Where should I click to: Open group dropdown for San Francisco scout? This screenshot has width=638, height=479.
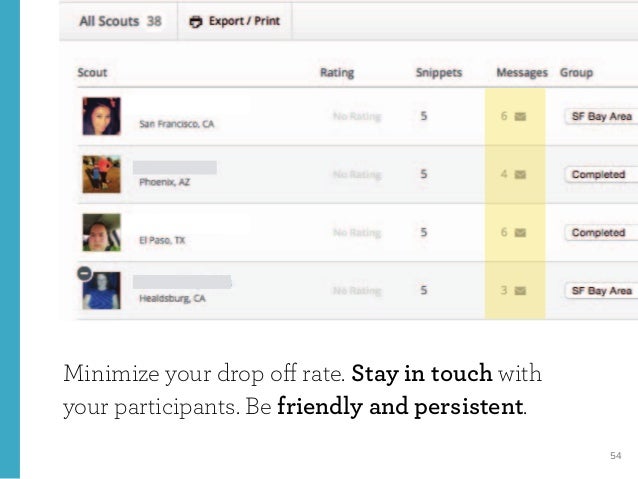pos(600,116)
